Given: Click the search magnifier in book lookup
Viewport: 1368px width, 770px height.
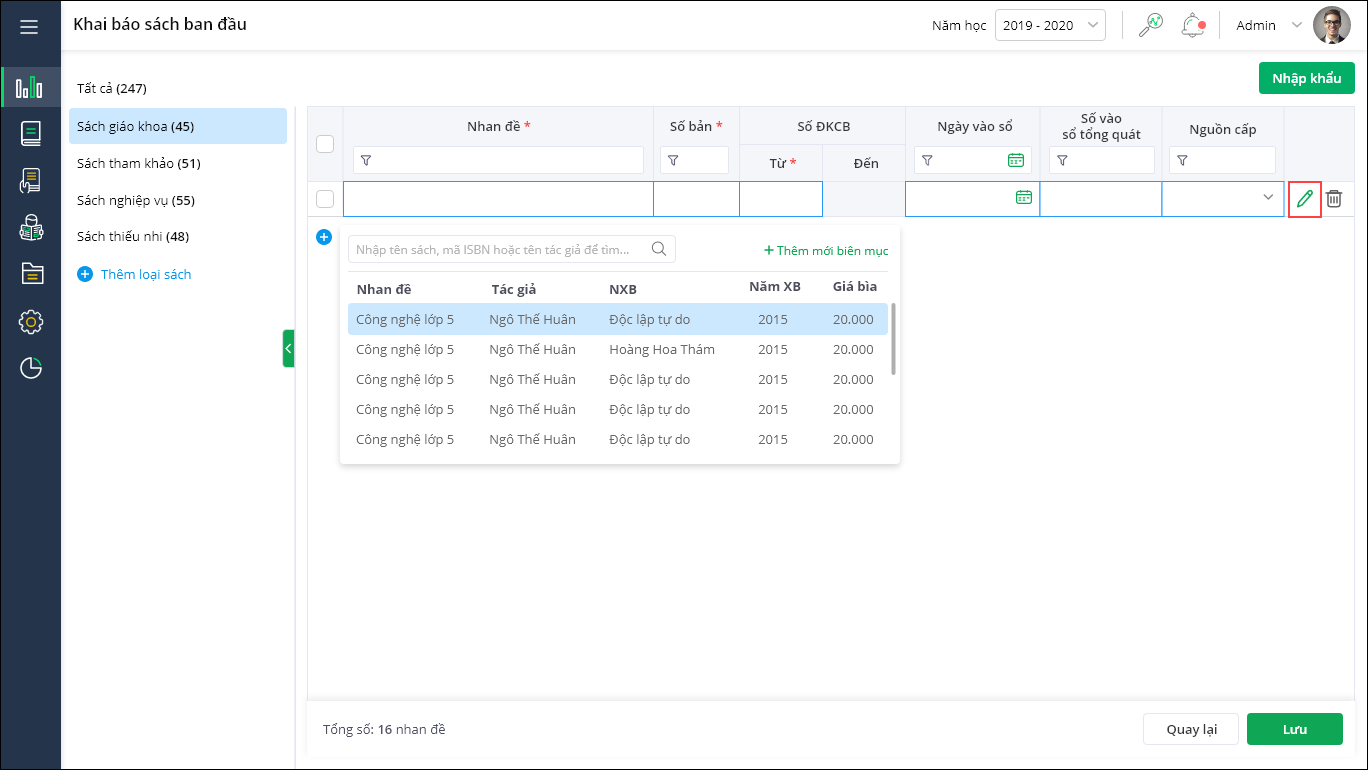Looking at the screenshot, I should [659, 250].
